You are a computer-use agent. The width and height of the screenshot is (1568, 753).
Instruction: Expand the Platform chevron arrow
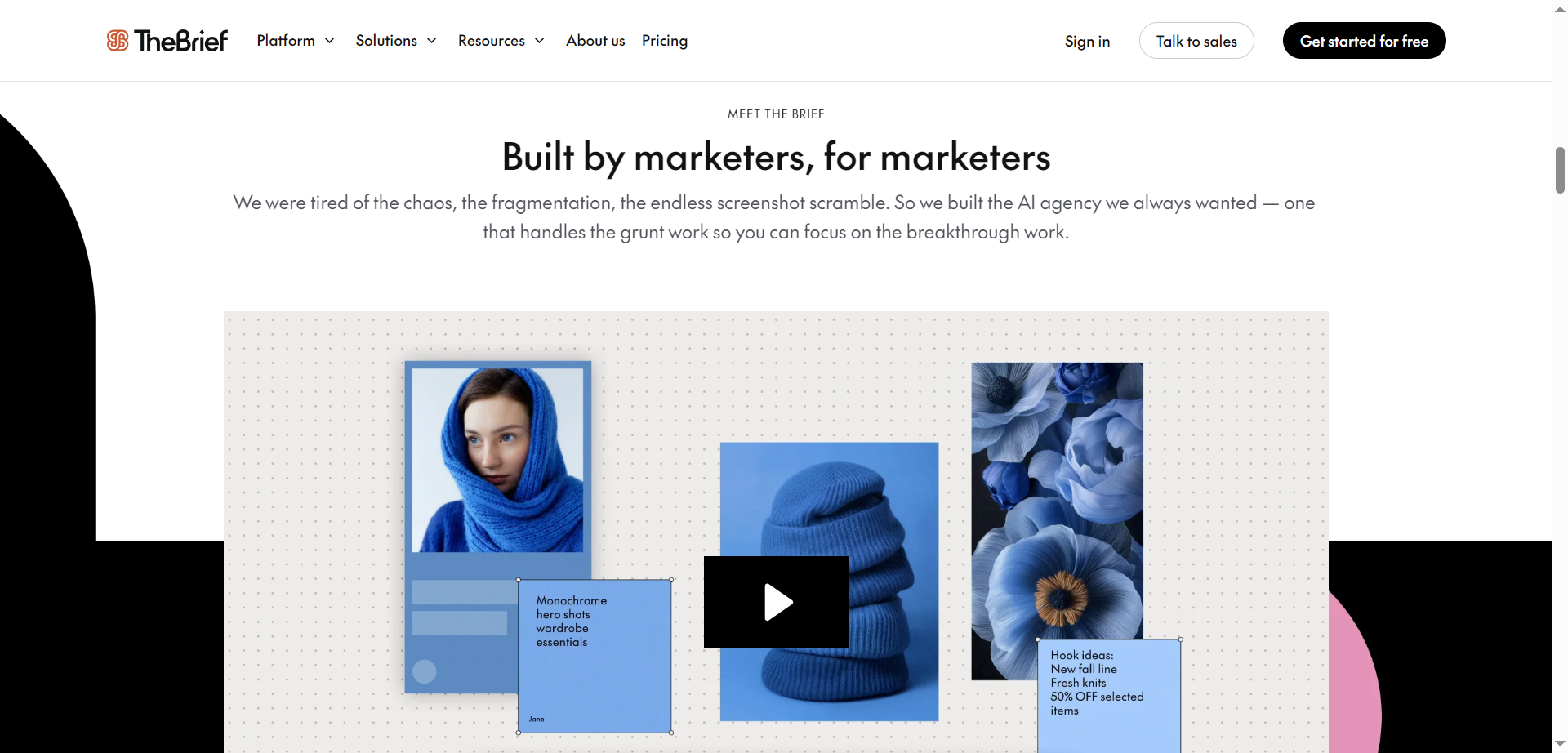click(x=330, y=41)
